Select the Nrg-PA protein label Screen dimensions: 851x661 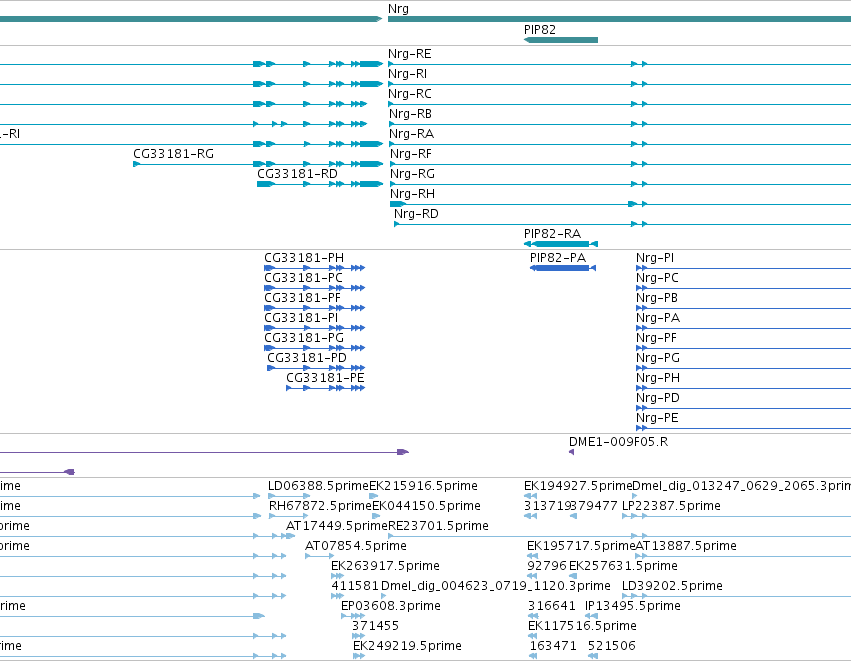(658, 318)
